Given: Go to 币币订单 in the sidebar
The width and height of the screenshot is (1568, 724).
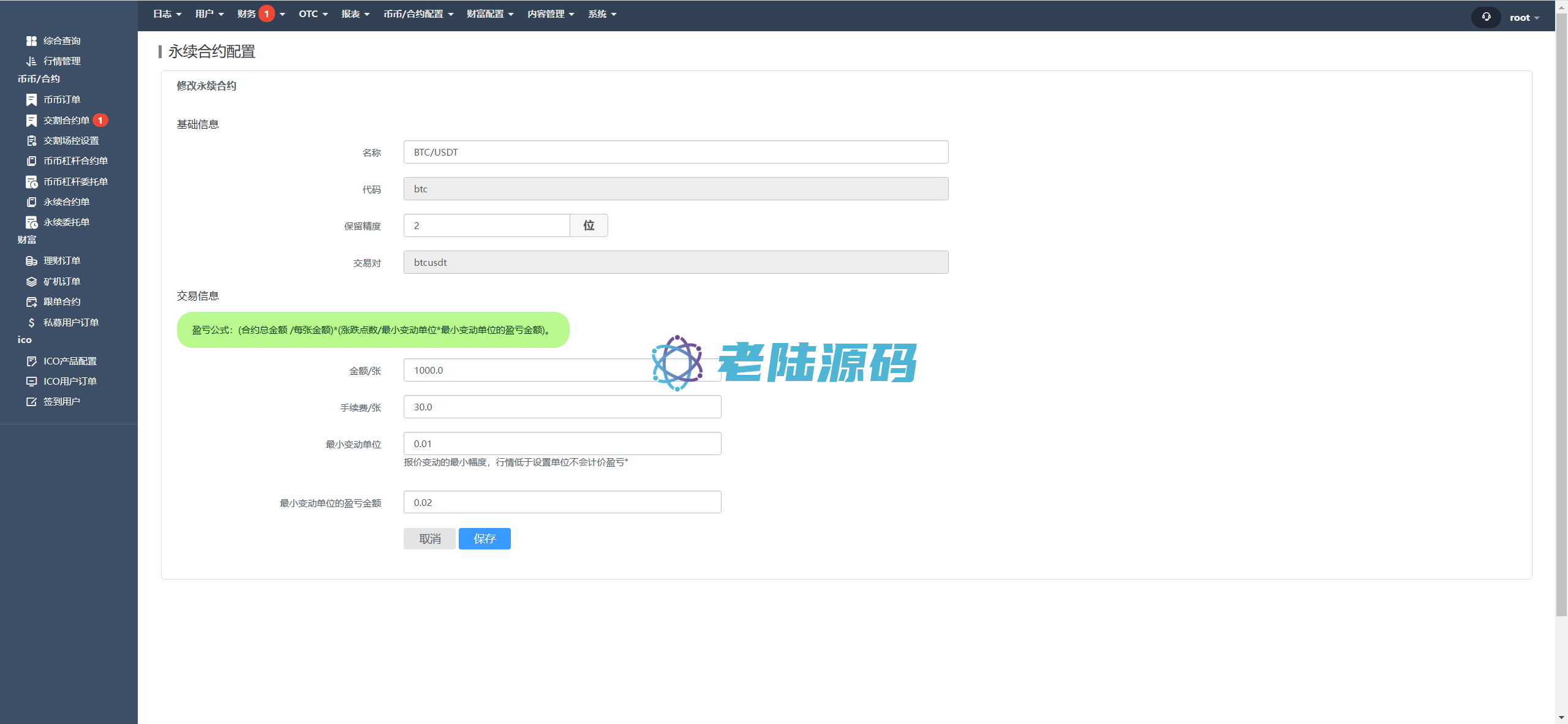Looking at the screenshot, I should point(62,100).
